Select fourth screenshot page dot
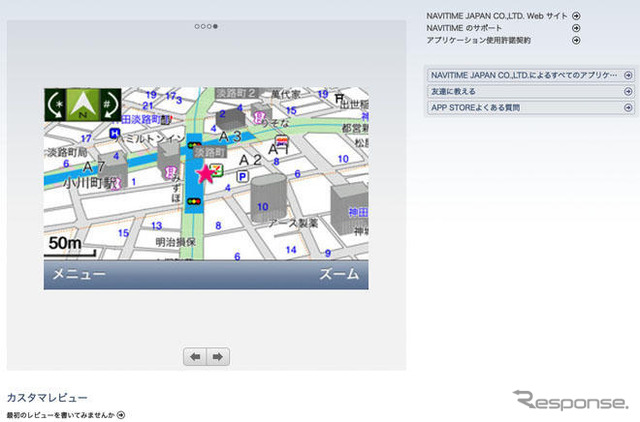The height and width of the screenshot is (422, 640). tap(215, 27)
